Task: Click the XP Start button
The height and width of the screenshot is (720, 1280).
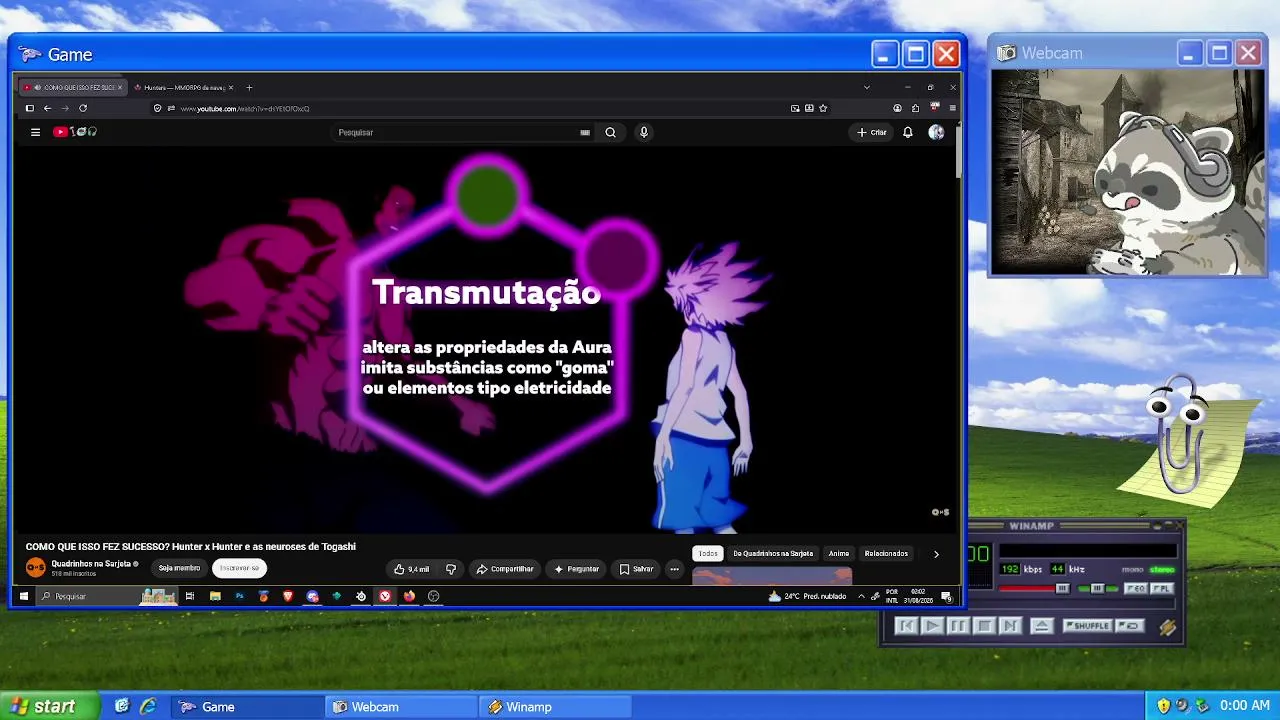Action: (x=50, y=706)
